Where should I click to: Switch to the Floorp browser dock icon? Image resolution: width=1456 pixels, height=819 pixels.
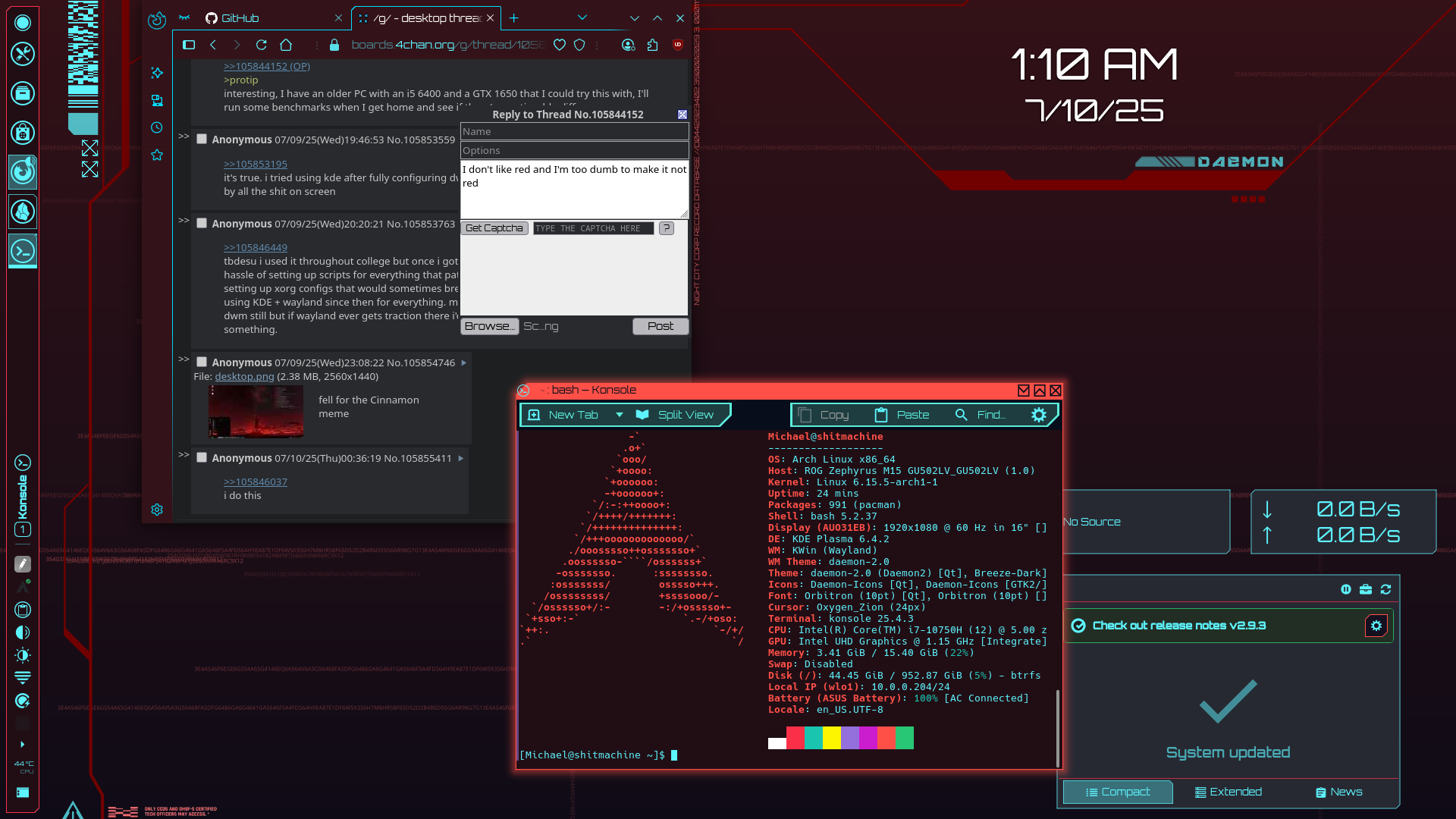click(23, 172)
